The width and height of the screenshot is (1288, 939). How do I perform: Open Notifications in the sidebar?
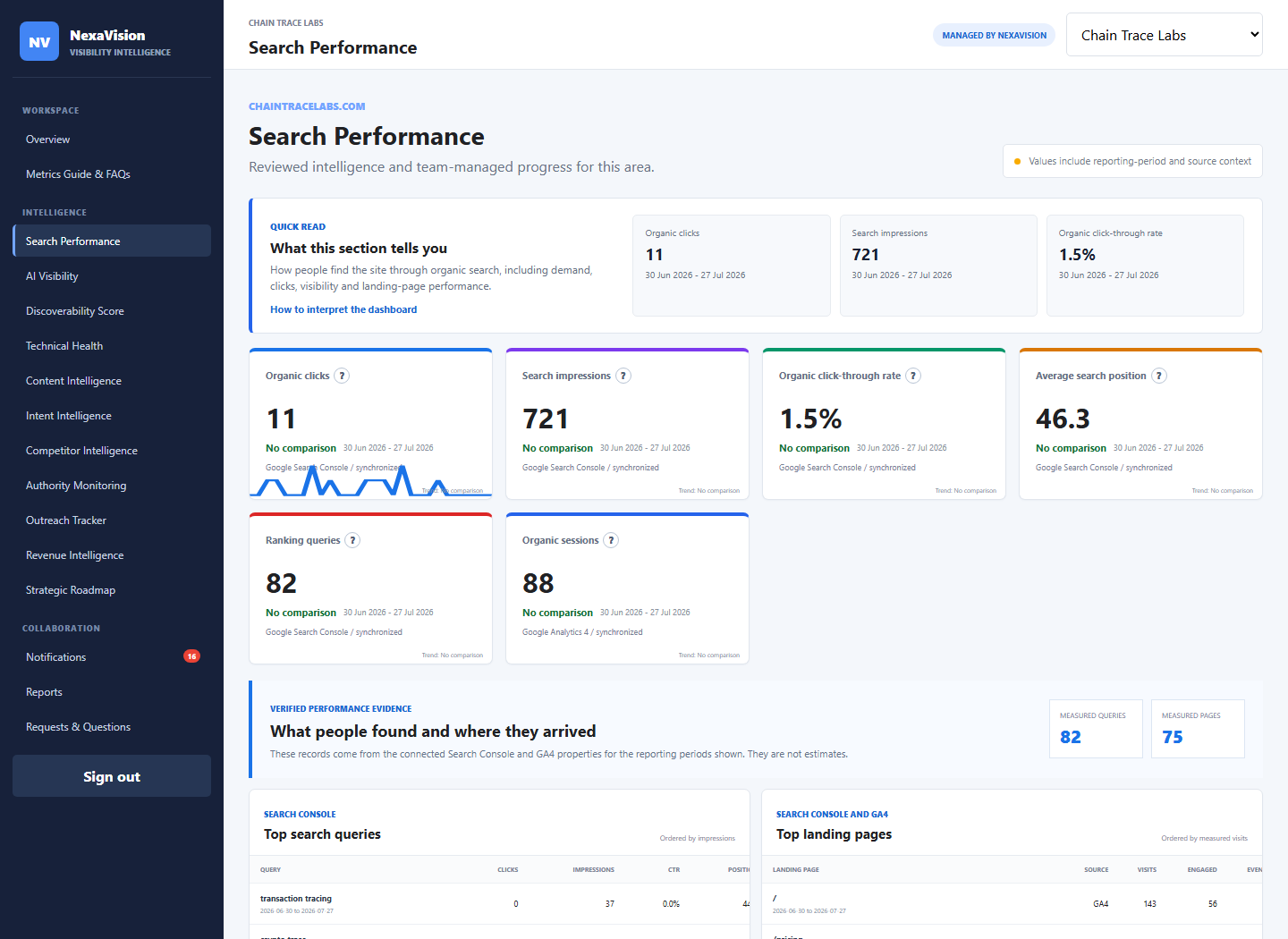coord(112,657)
